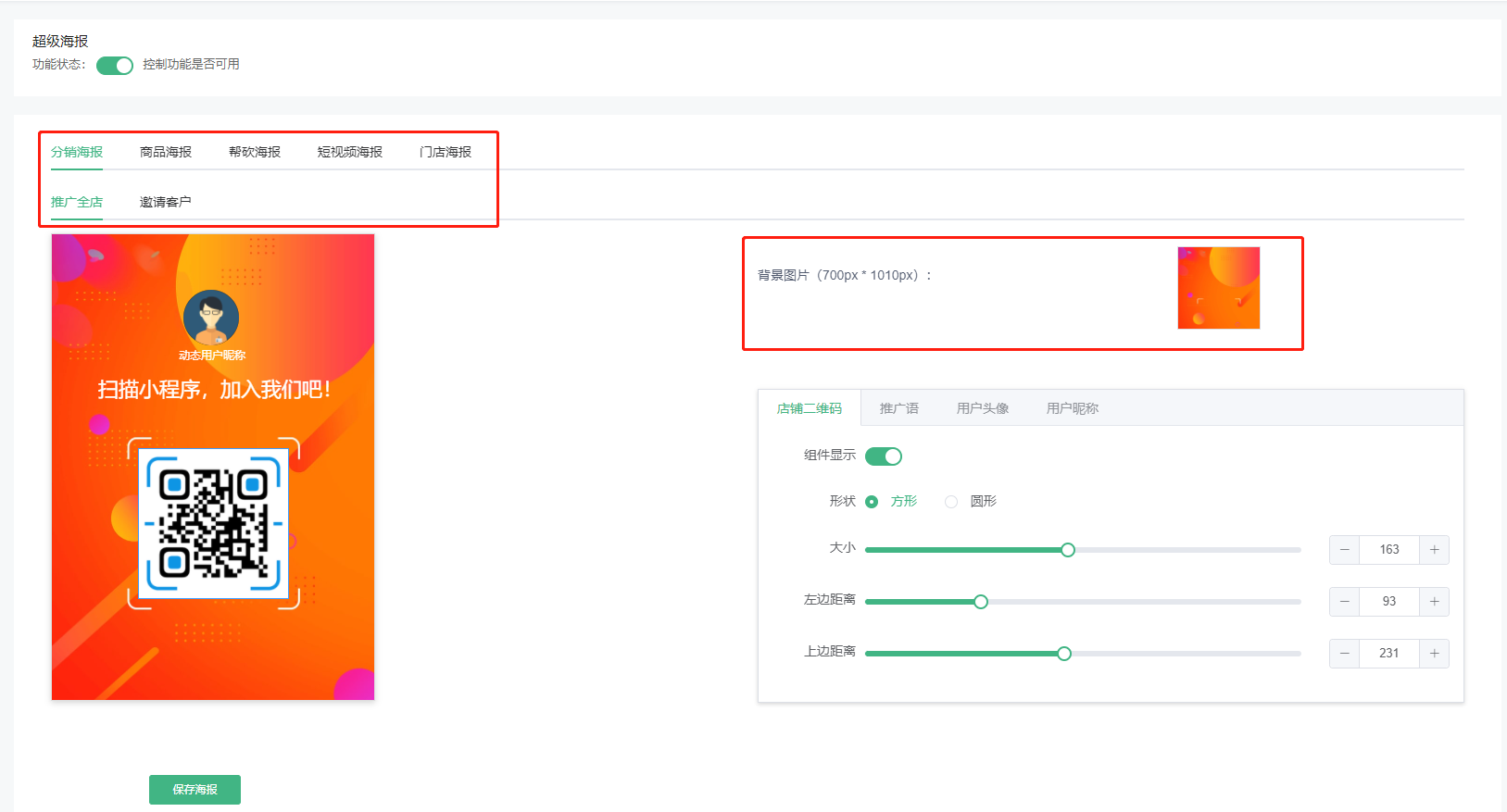Decrease 左边距离 with the minus button
Viewport: 1507px width, 812px height.
coord(1345,602)
